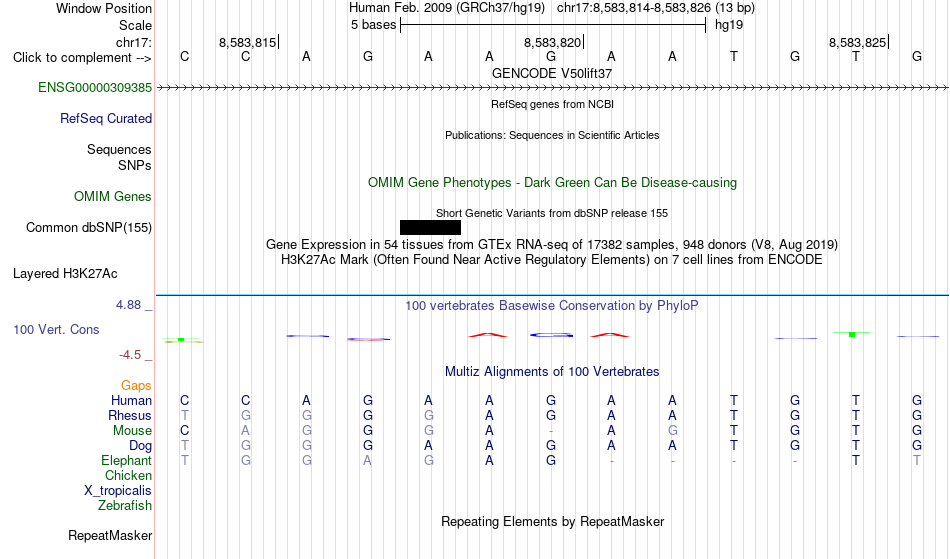Viewport: 950px width, 559px height.
Task: Click 'Short Genetic Variants from dbSNP release 155'
Action: coord(552,213)
